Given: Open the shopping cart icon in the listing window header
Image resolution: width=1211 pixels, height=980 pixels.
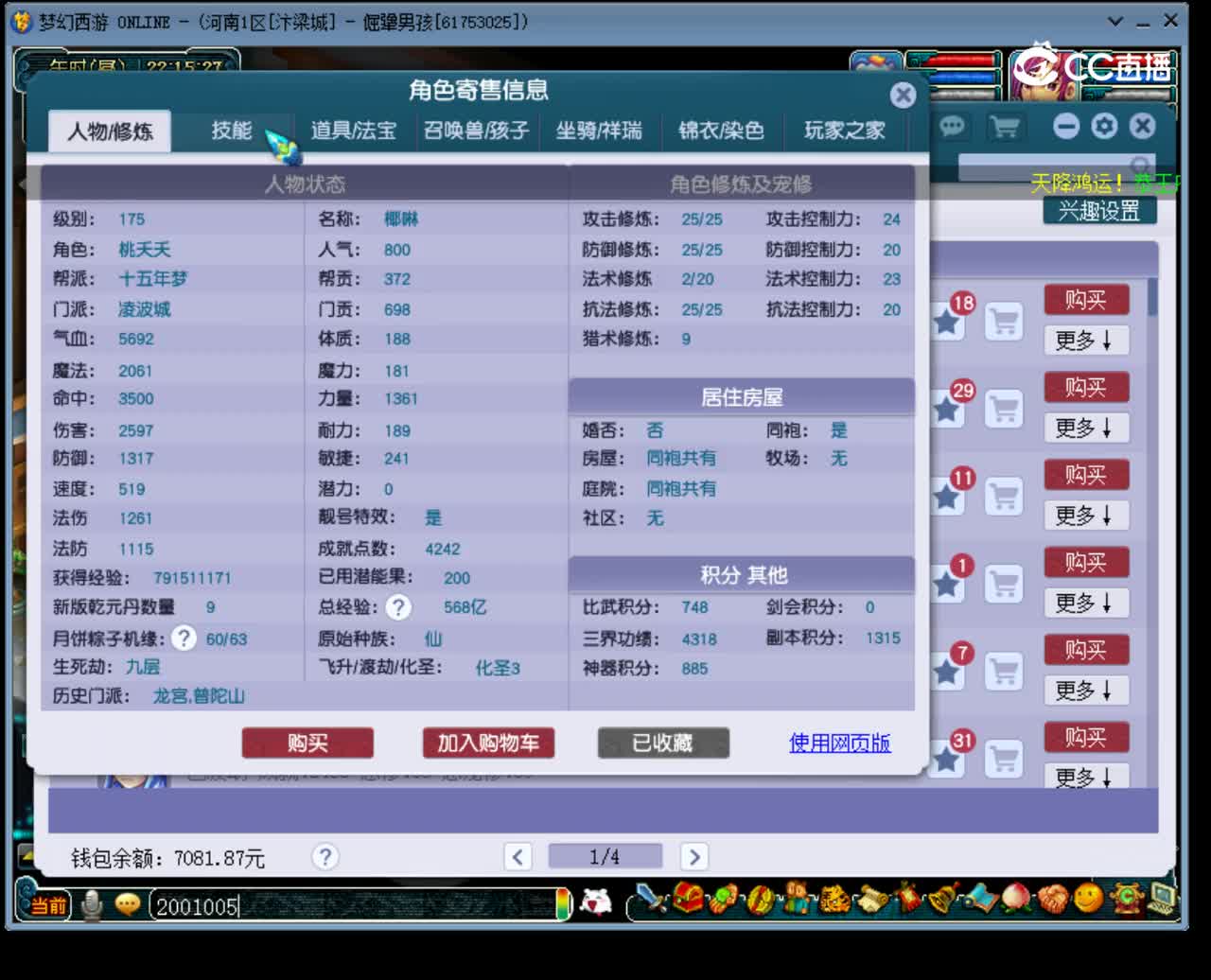Looking at the screenshot, I should [1005, 126].
